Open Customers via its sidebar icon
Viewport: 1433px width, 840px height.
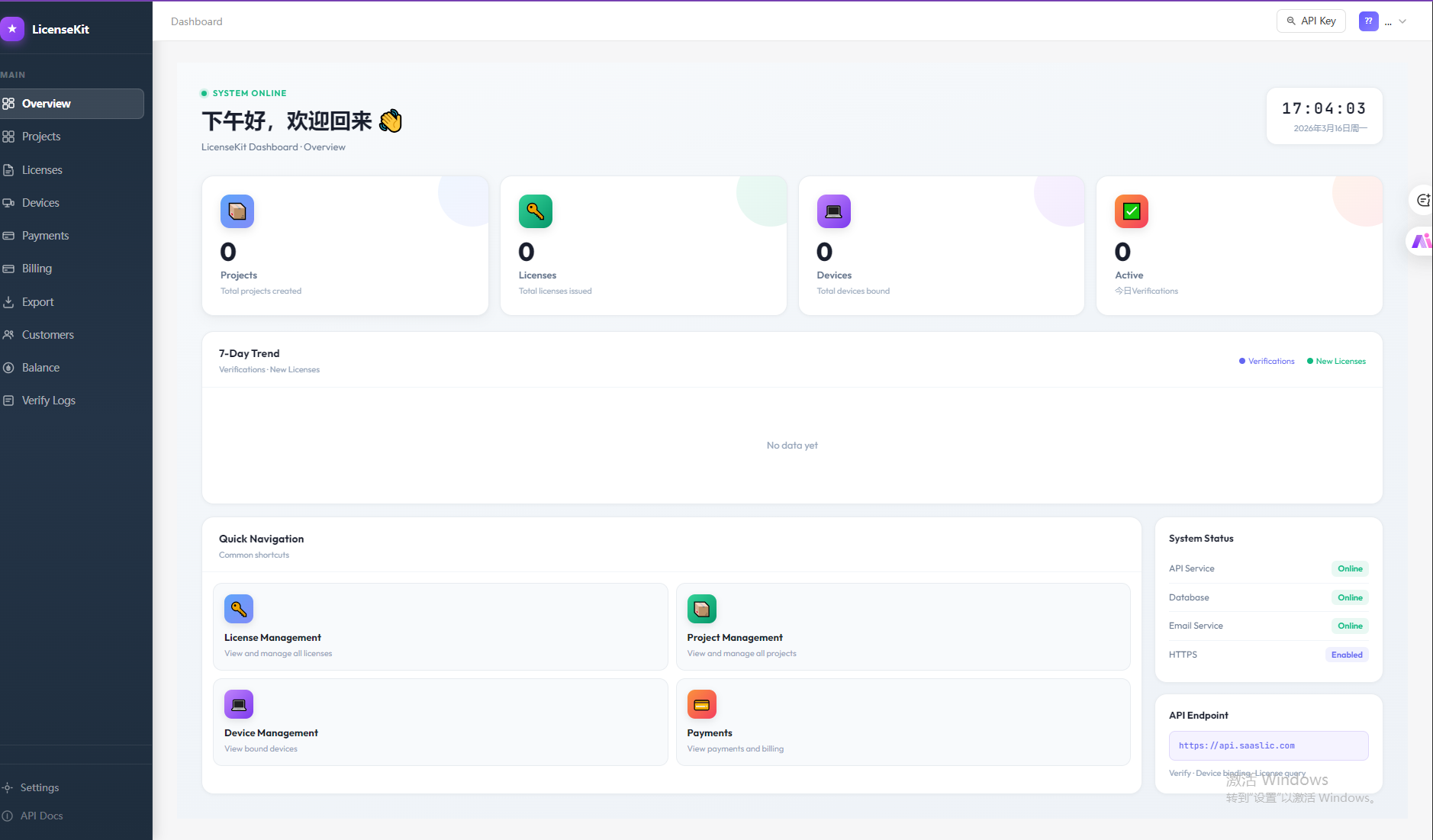(x=9, y=334)
